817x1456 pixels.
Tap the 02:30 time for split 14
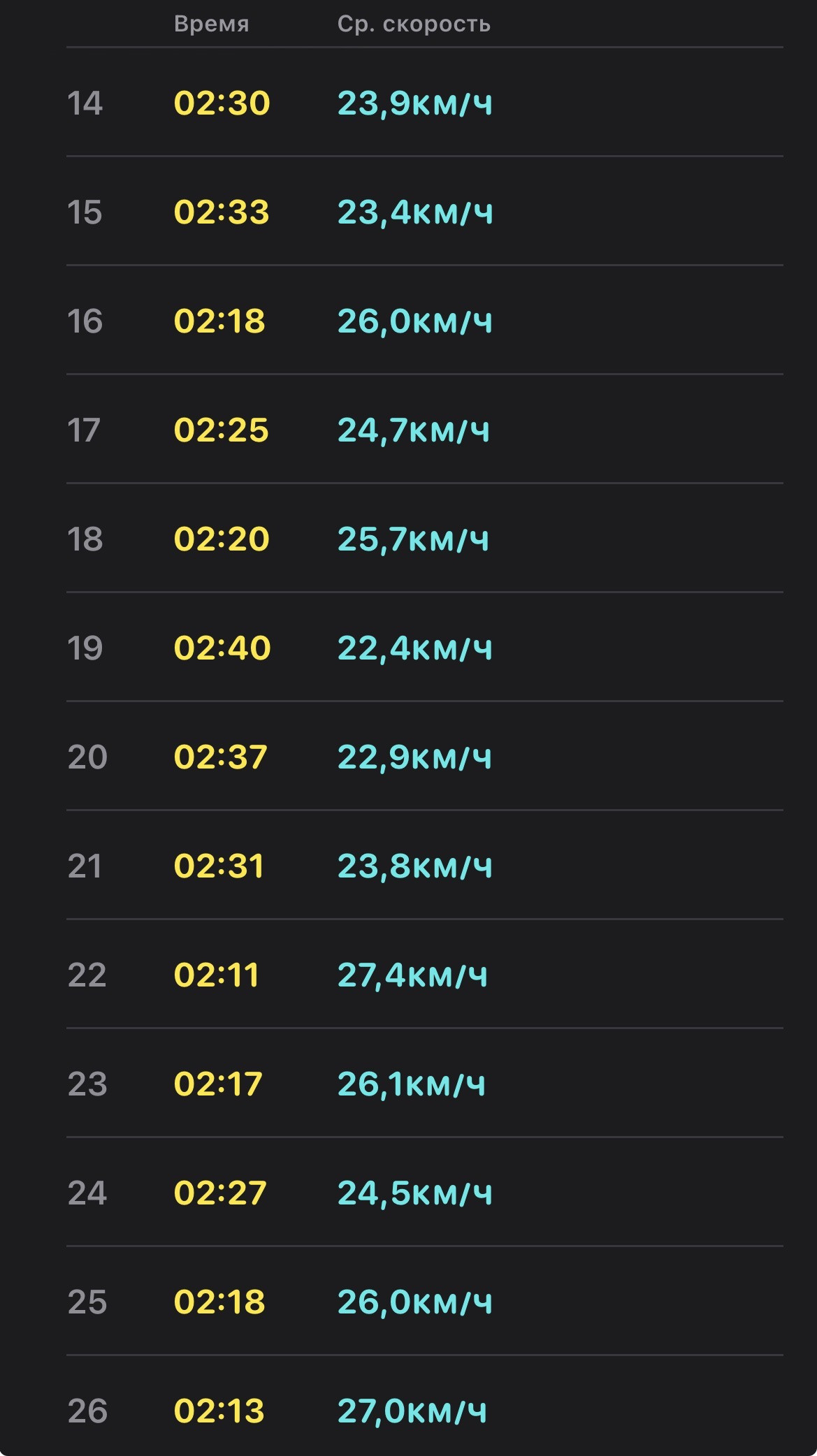[222, 103]
